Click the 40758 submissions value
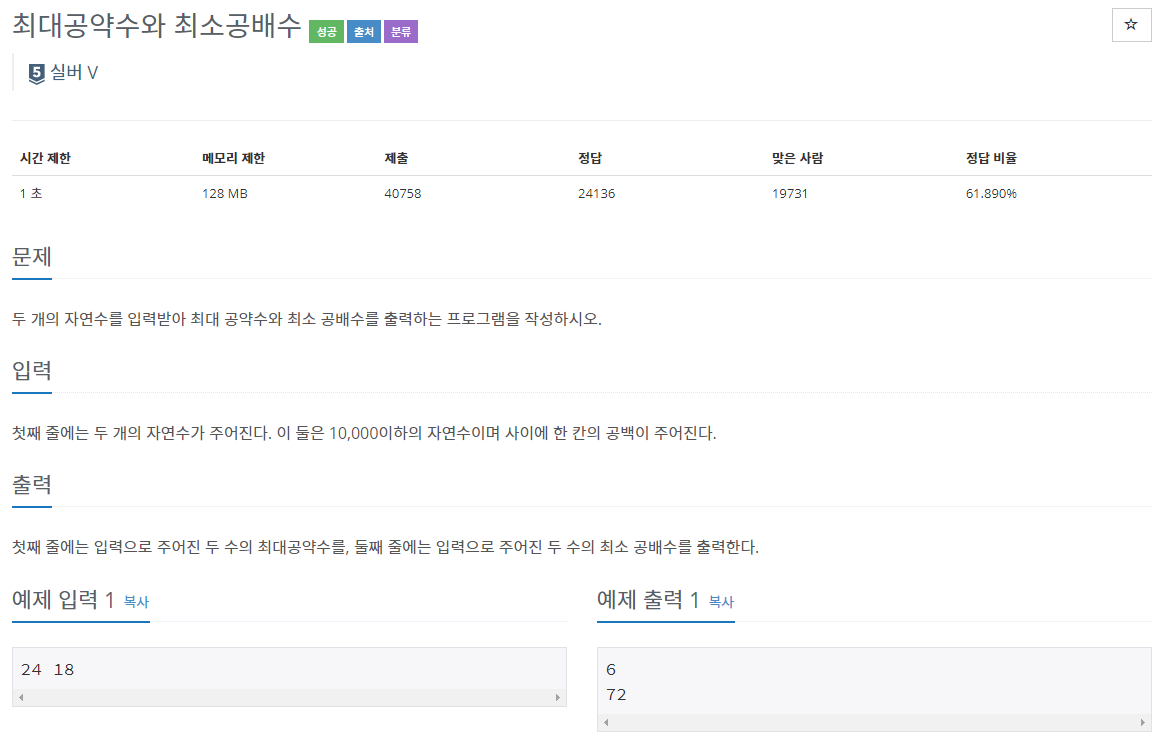The image size is (1157, 736). (403, 193)
